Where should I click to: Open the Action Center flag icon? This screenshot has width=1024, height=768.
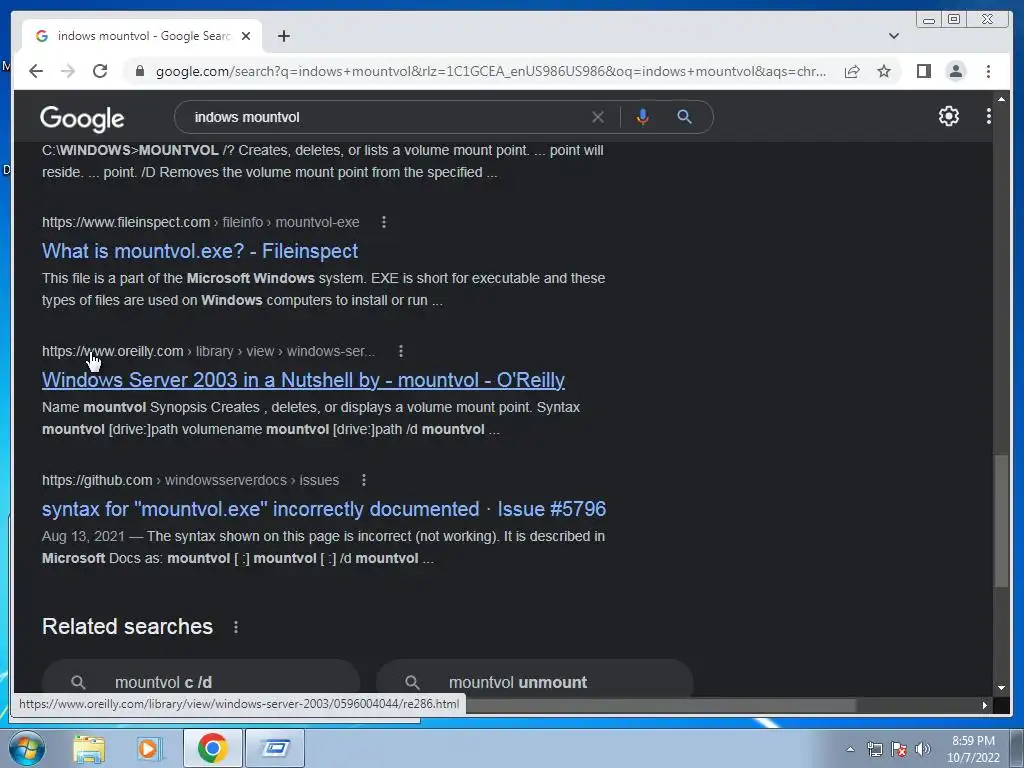point(899,750)
